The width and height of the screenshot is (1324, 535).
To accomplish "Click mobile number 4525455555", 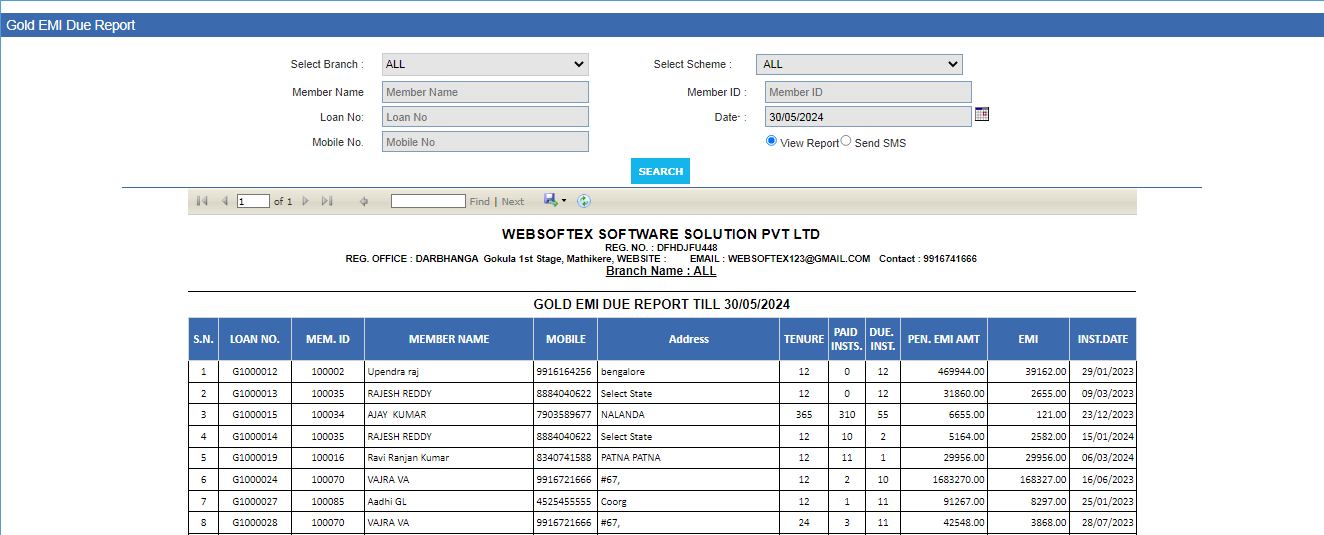I will click(x=564, y=501).
